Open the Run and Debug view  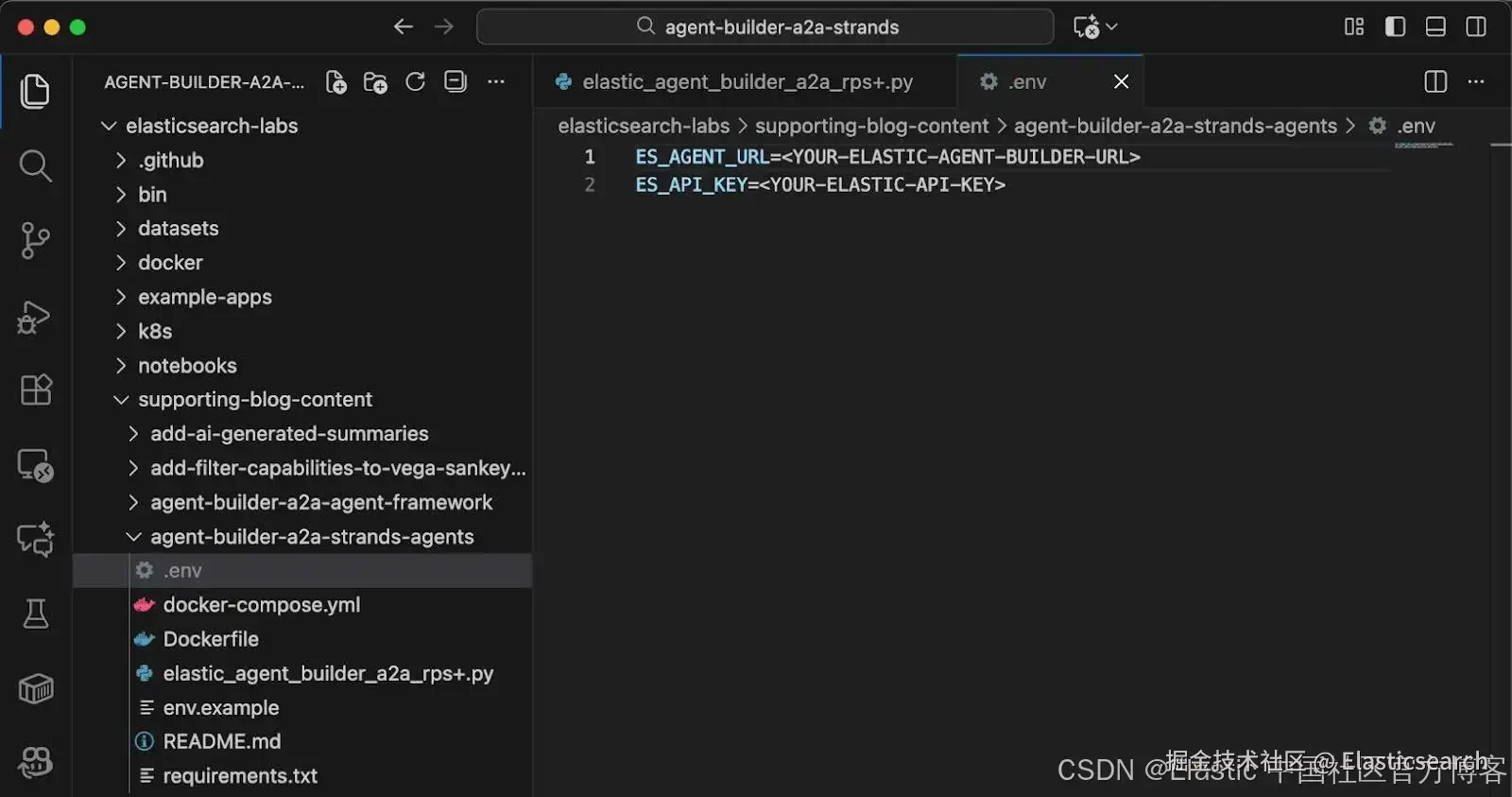click(x=35, y=317)
